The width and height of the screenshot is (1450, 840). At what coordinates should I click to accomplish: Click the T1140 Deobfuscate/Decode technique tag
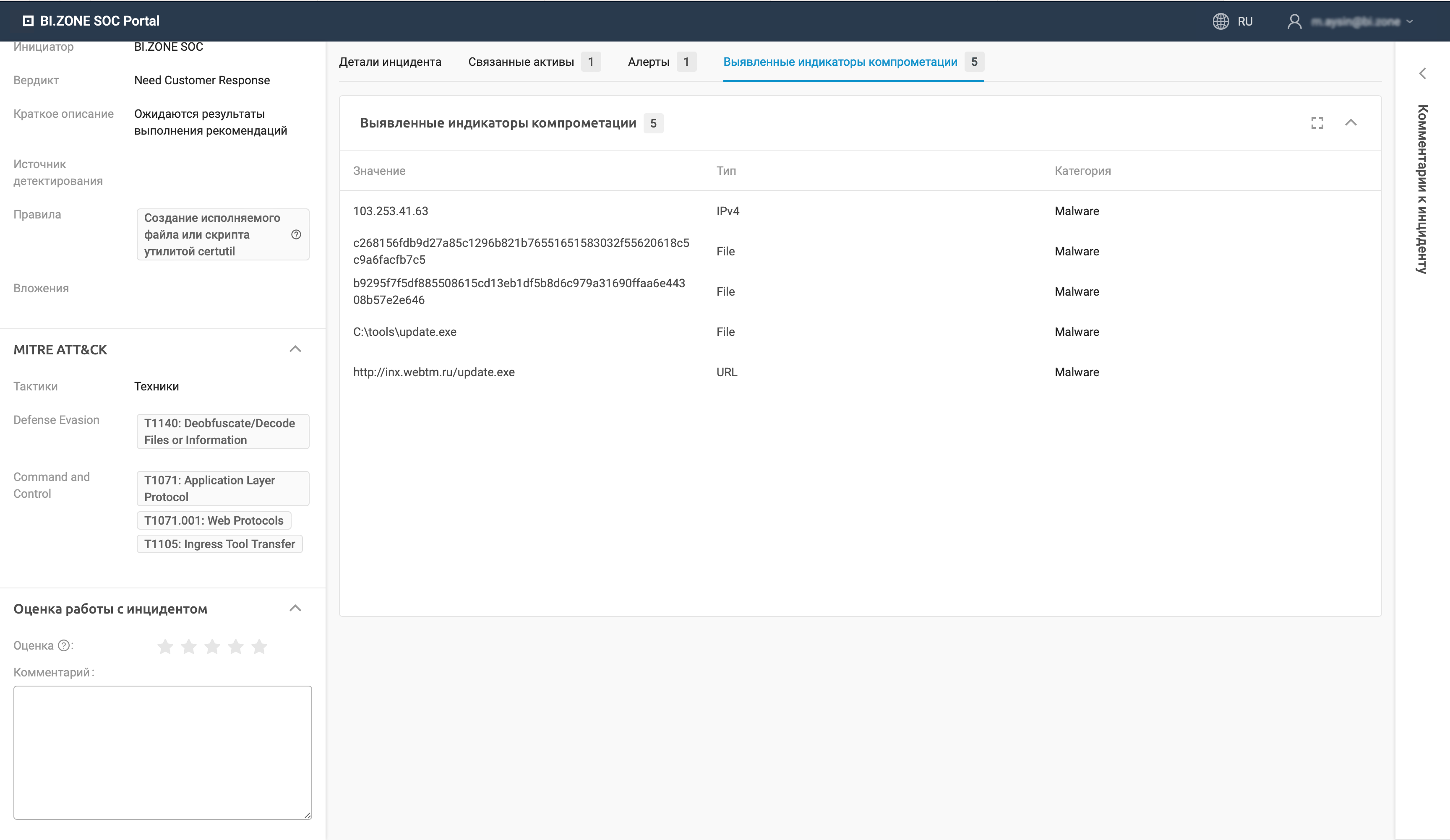[x=223, y=431]
